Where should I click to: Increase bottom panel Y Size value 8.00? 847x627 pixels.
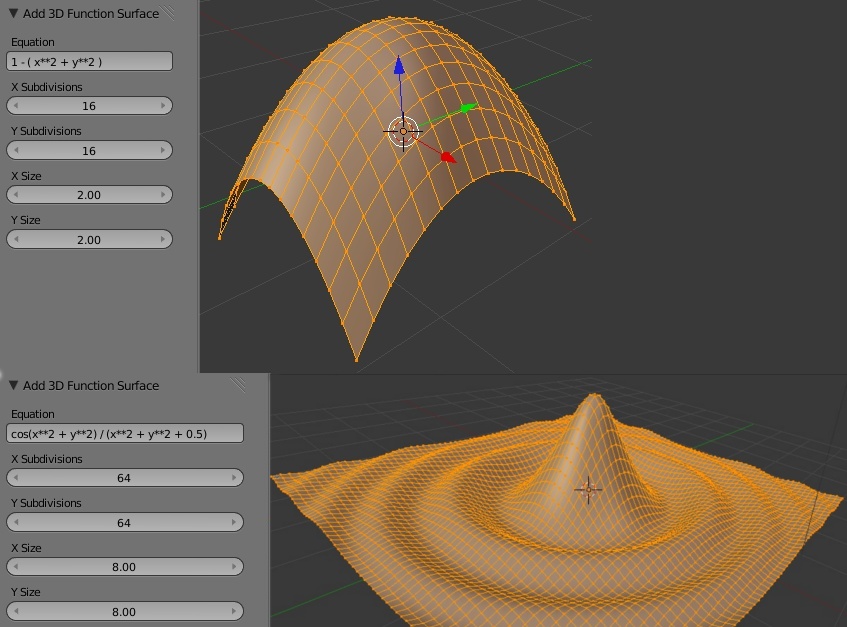click(234, 611)
